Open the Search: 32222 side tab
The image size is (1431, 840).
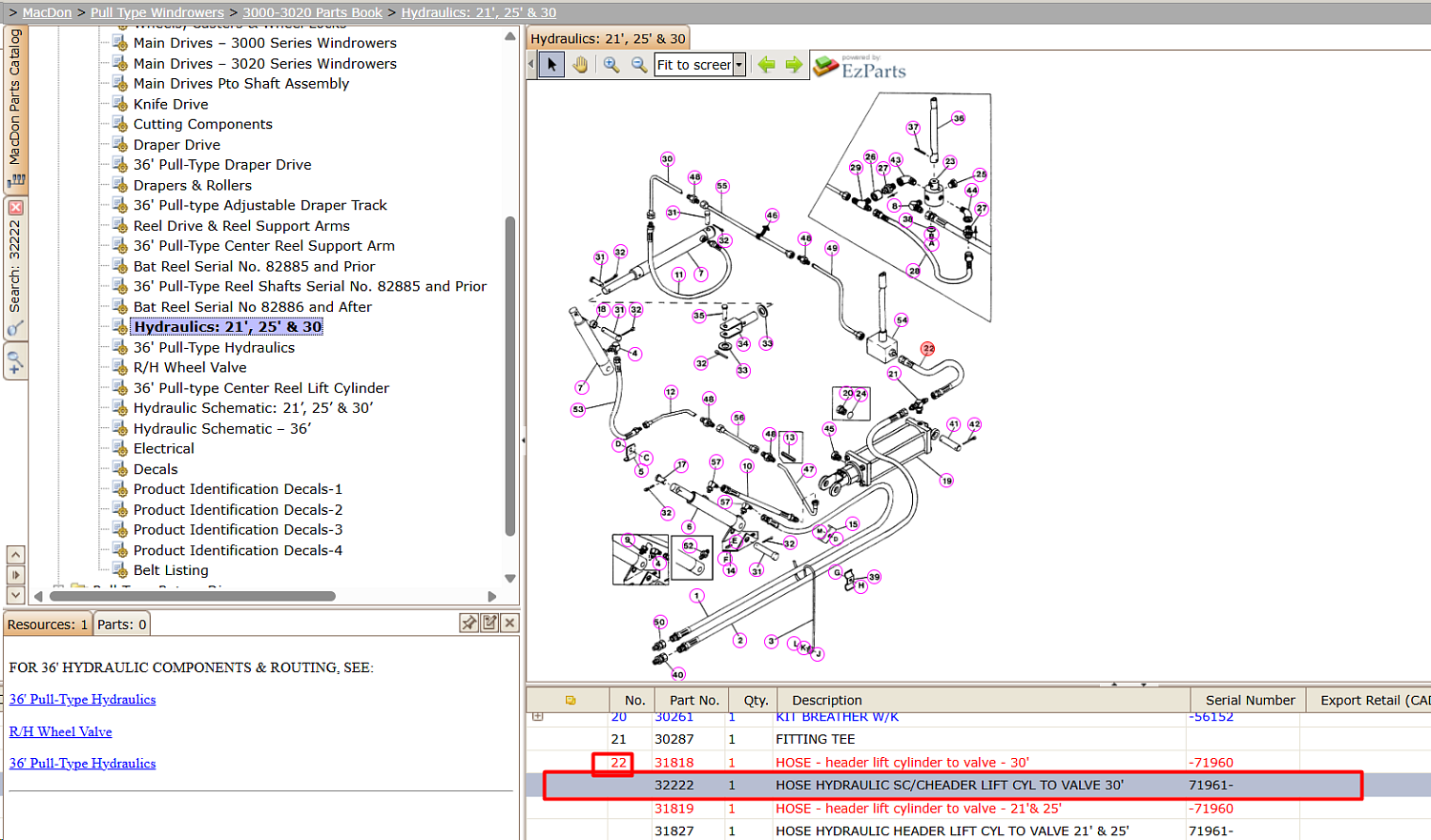[x=15, y=267]
